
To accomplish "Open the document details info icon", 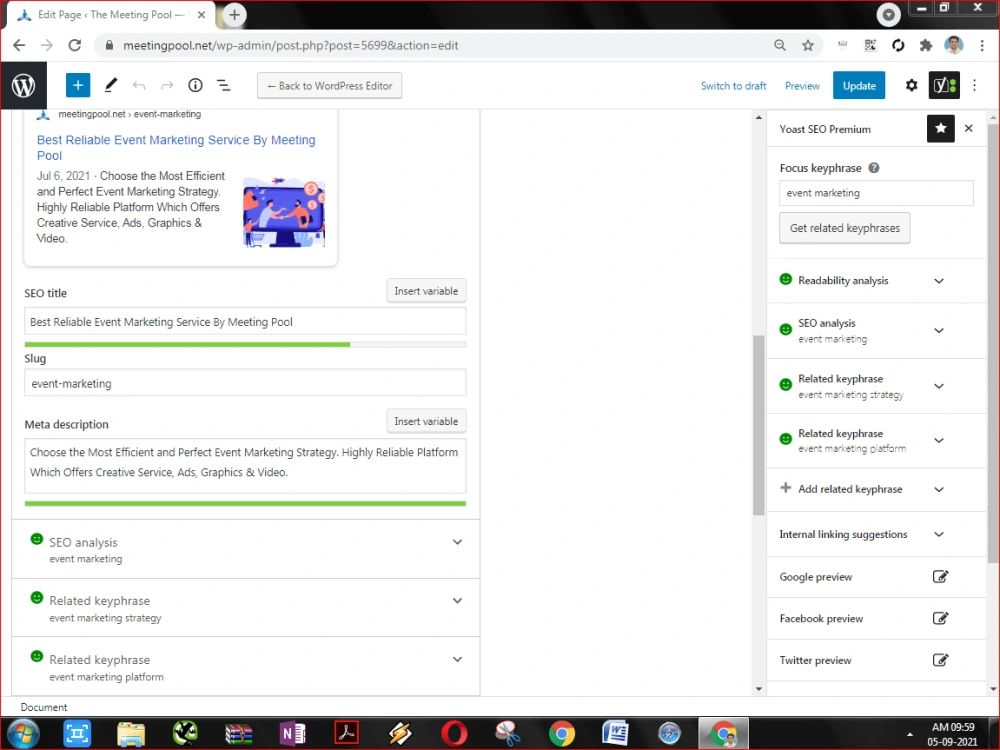I will [195, 85].
